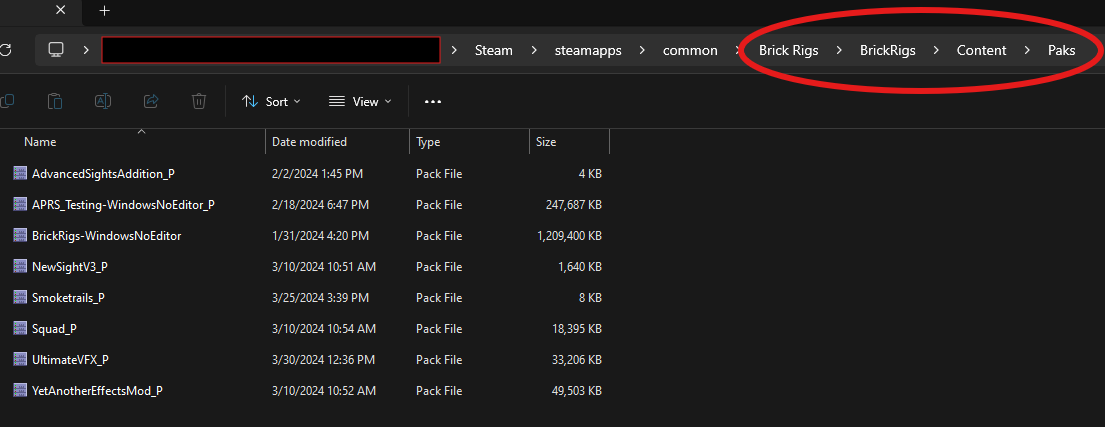Open the See more ellipsis menu

[x=433, y=101]
